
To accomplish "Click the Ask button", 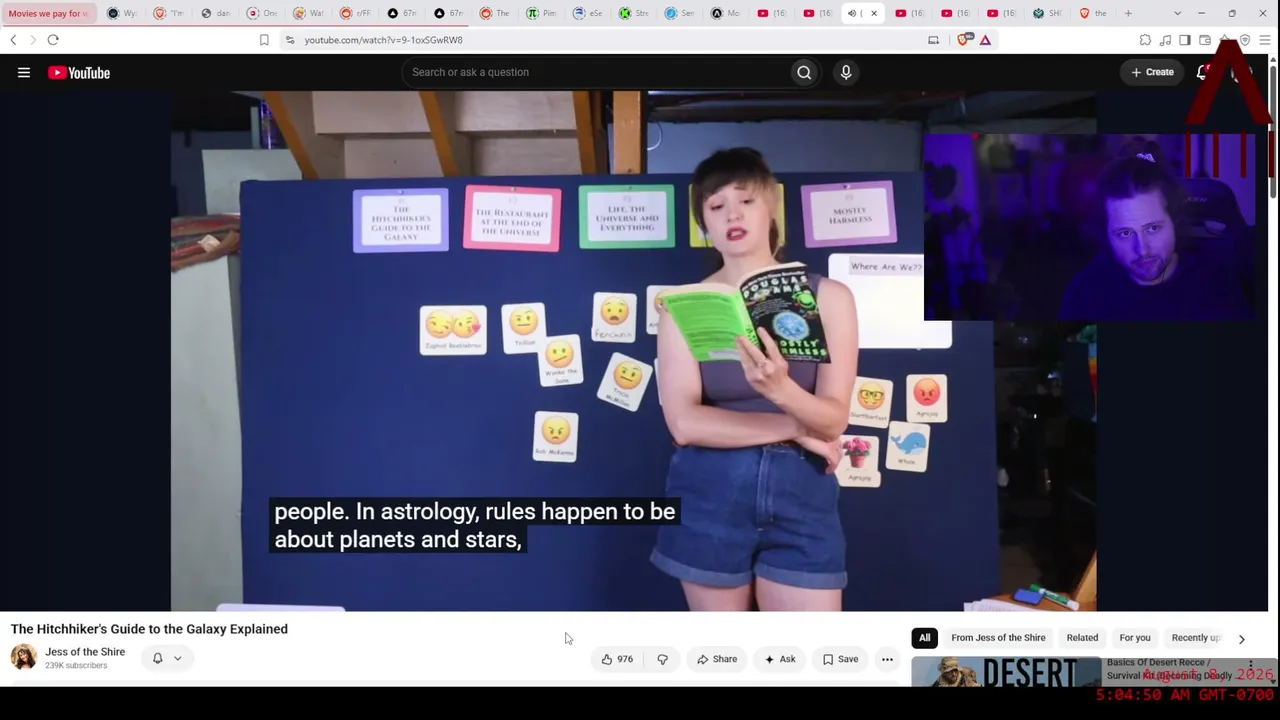I will click(779, 659).
